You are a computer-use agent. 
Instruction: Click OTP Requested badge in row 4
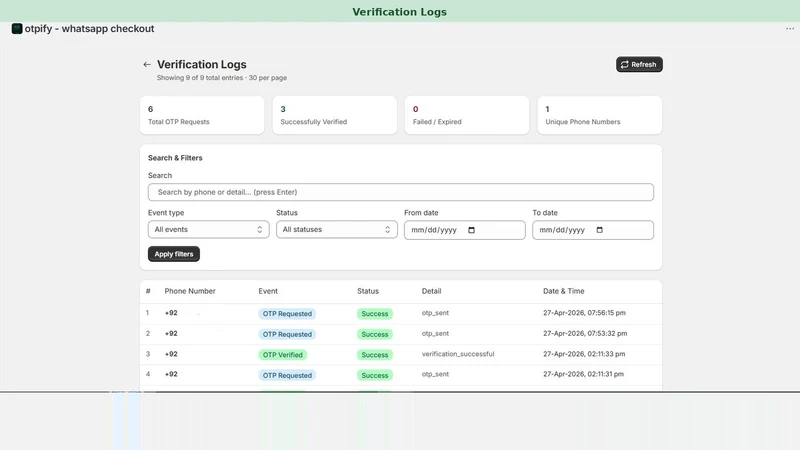(x=287, y=375)
